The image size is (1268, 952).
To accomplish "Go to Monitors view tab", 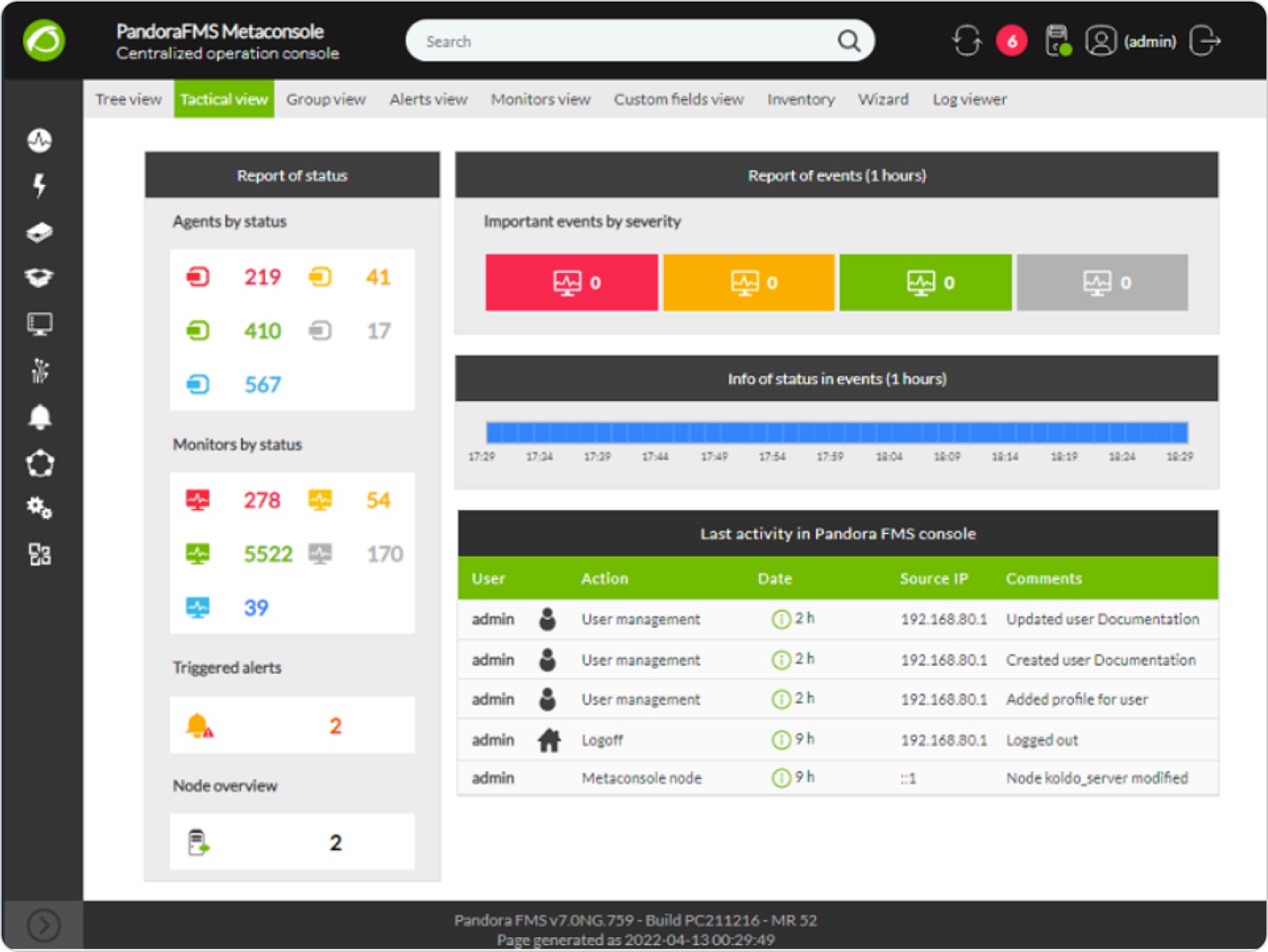I will (x=541, y=99).
